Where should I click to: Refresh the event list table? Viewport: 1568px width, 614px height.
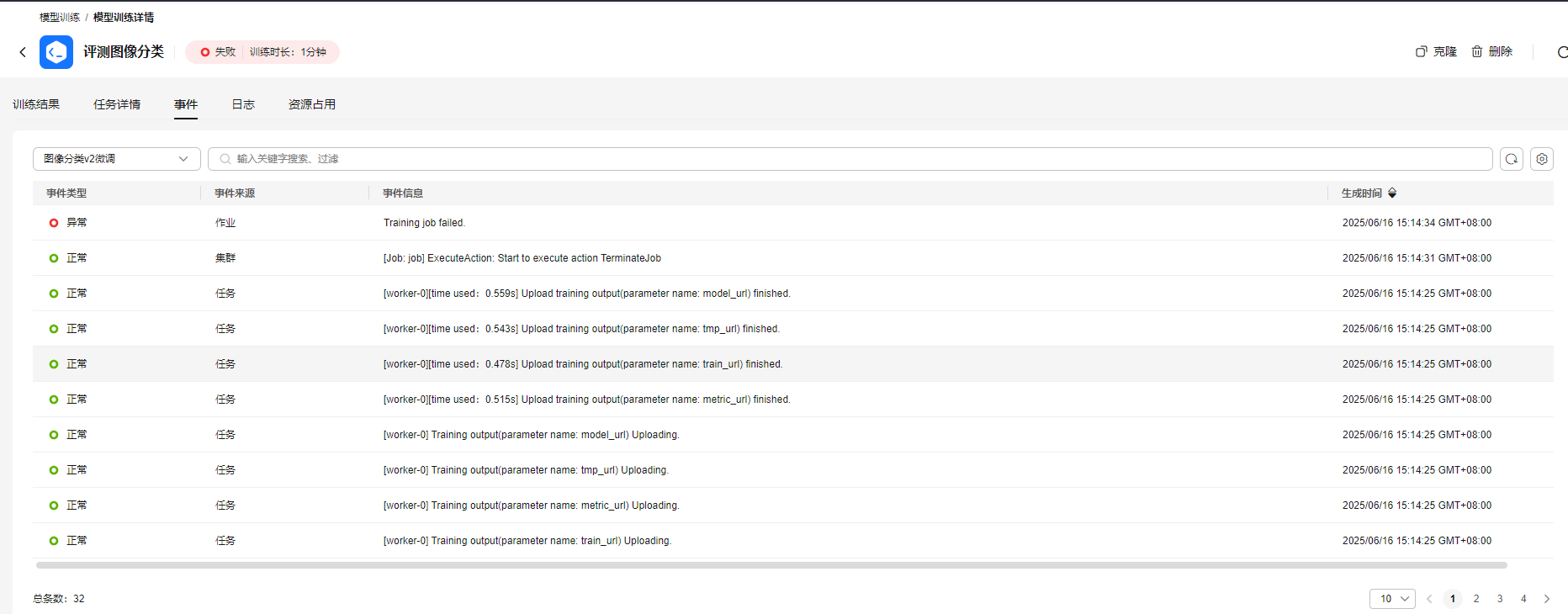(x=1512, y=159)
